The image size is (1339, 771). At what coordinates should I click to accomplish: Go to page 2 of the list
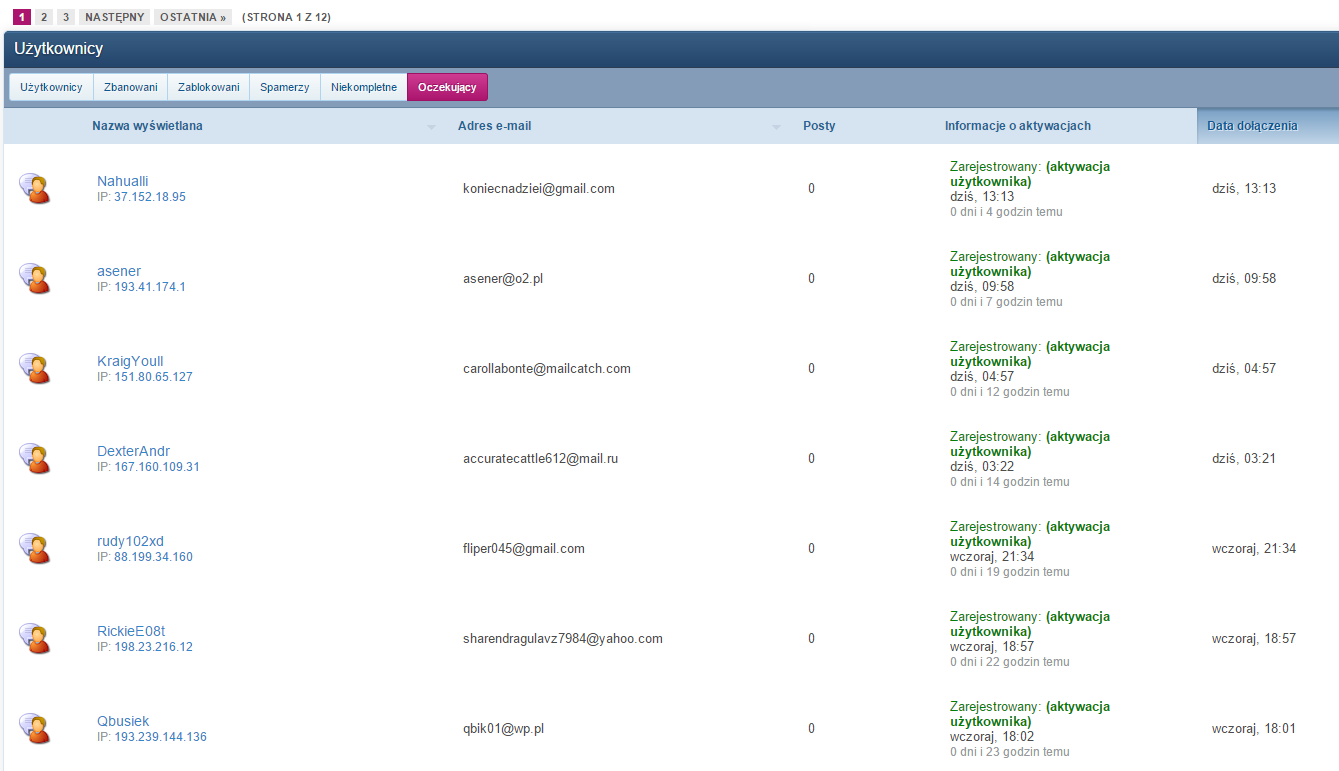(x=44, y=17)
